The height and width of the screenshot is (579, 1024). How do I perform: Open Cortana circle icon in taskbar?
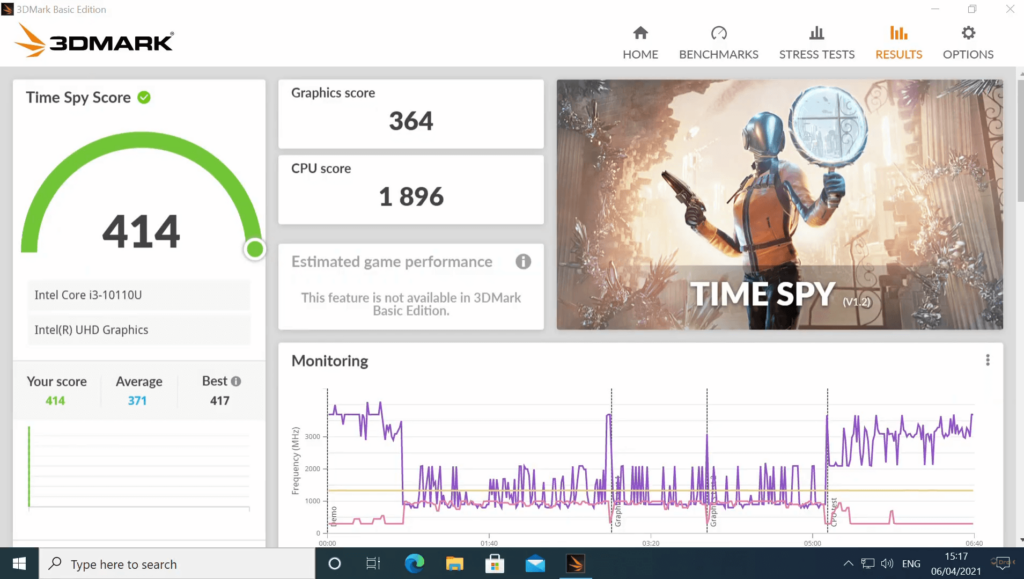(334, 563)
